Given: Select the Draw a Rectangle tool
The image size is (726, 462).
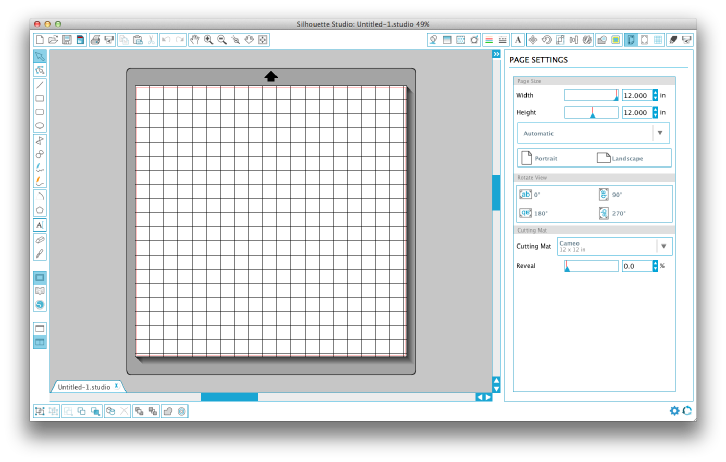Looking at the screenshot, I should click(x=40, y=98).
